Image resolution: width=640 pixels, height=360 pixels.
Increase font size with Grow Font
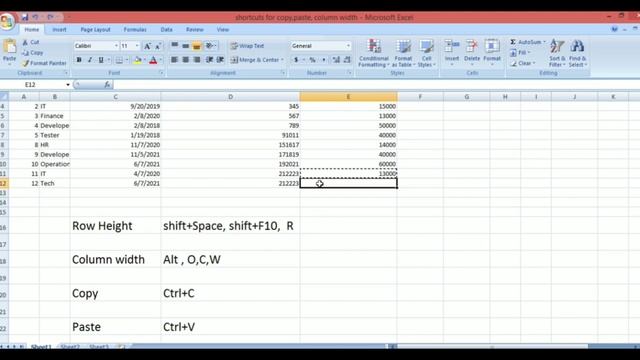point(147,46)
